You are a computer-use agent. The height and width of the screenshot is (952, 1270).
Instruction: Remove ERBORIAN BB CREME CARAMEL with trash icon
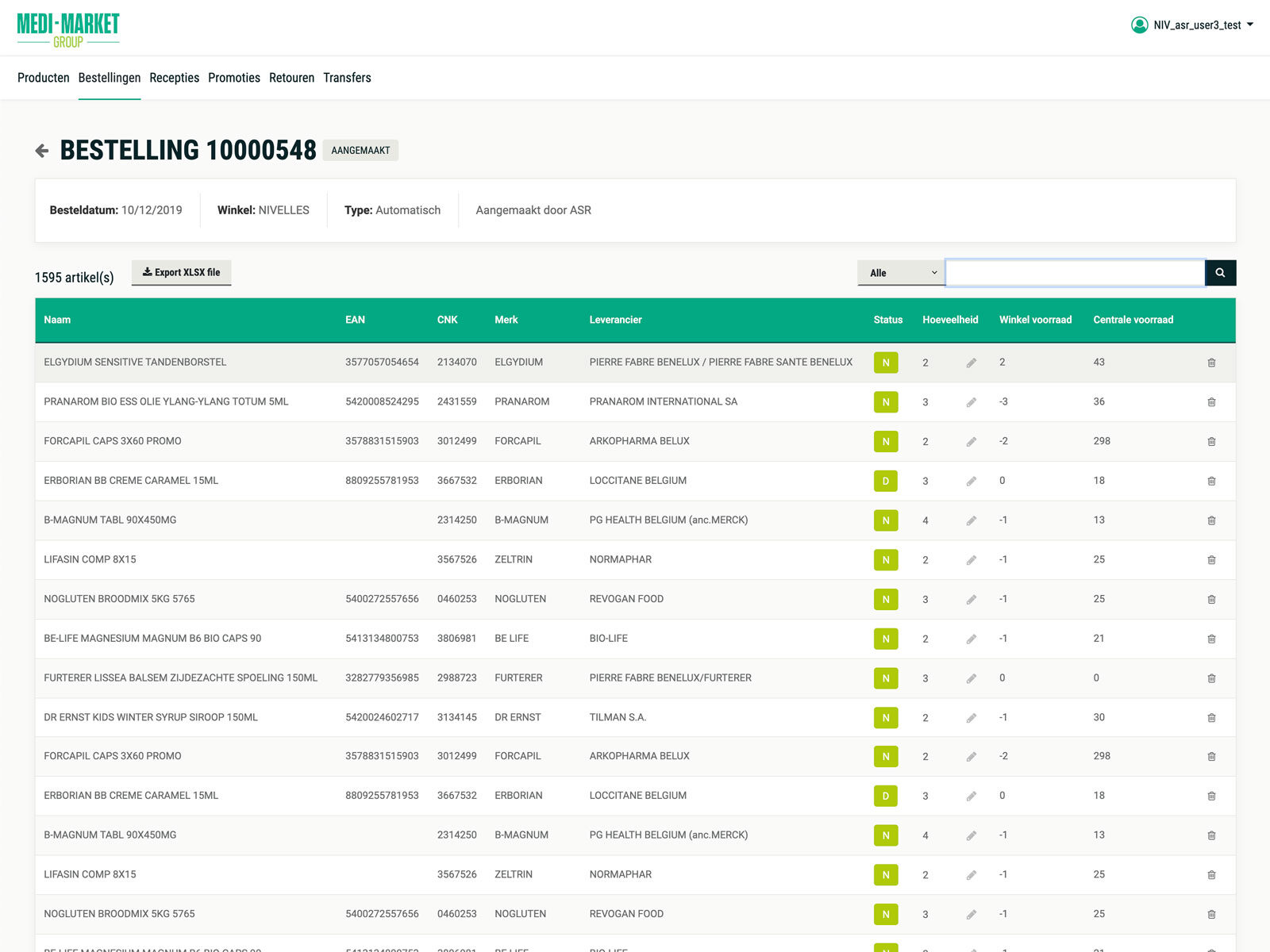coord(1212,481)
